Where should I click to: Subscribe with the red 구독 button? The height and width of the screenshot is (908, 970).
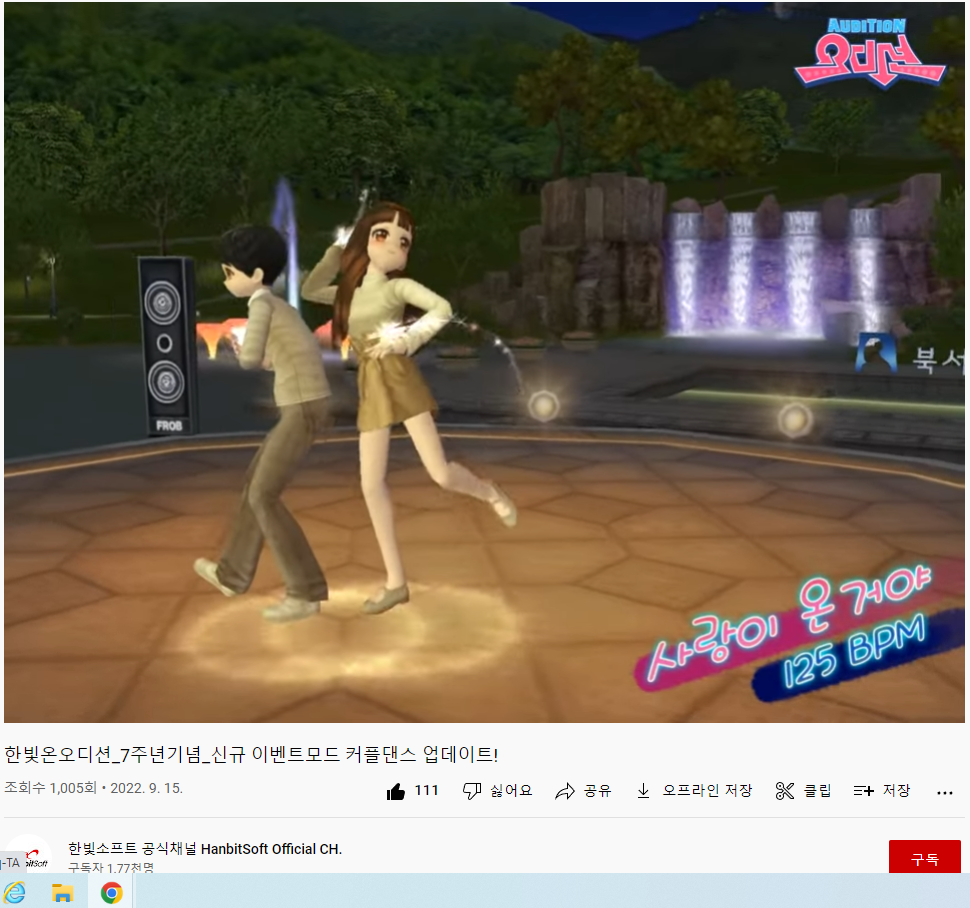point(925,857)
